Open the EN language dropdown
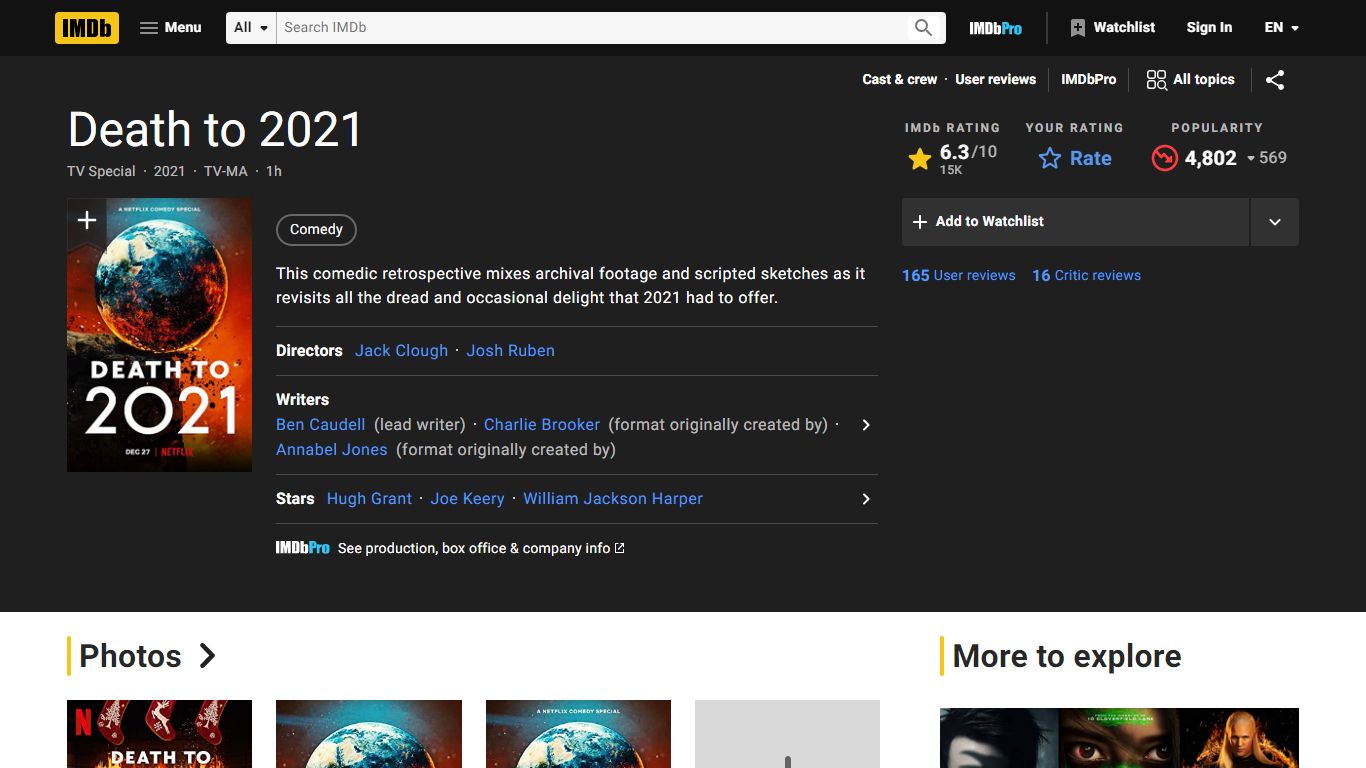The width and height of the screenshot is (1366, 768). coord(1281,28)
